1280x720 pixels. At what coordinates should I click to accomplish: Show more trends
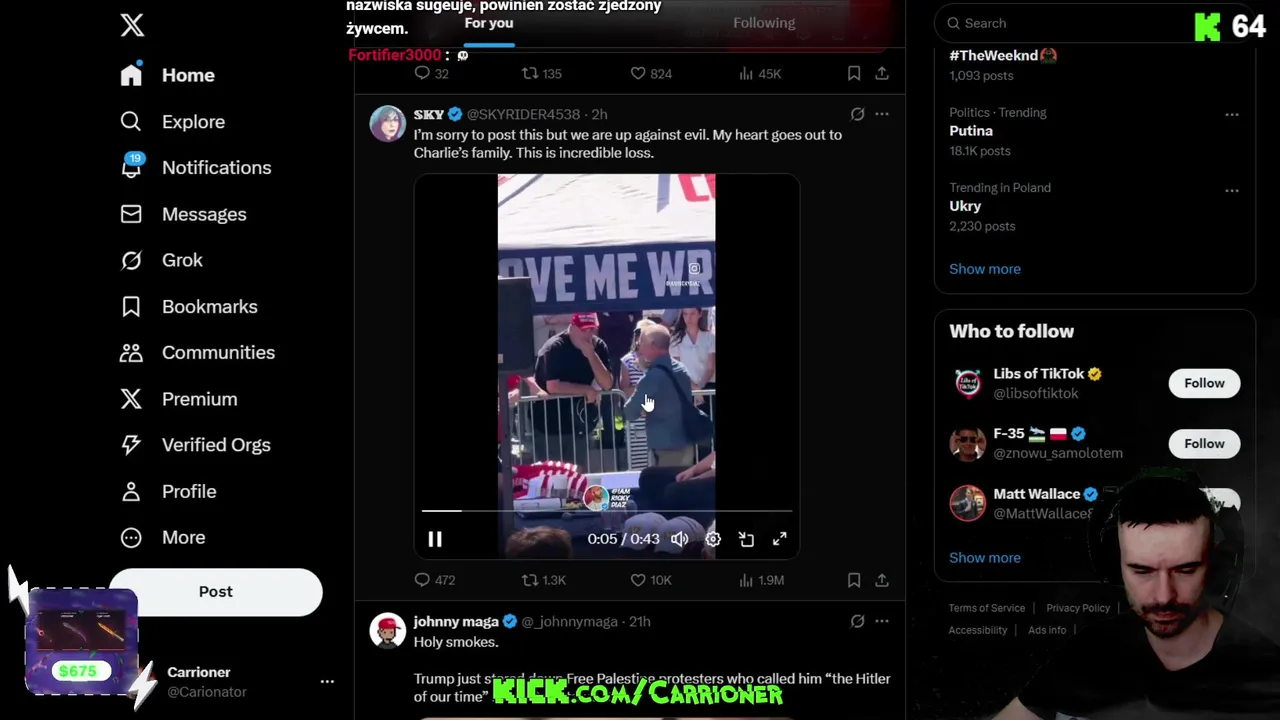[x=985, y=269]
